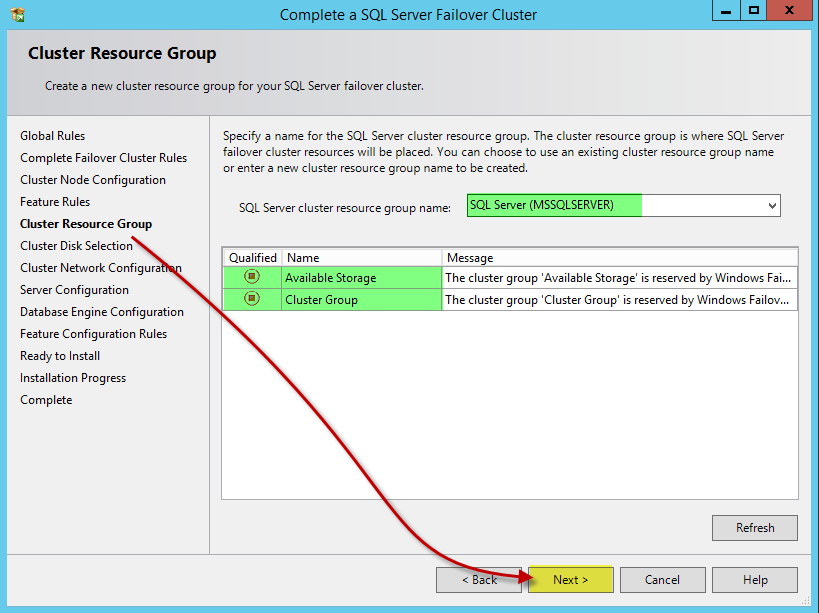This screenshot has height=613, width=819.
Task: Click the SQL Server setup icon in title bar
Action: click(x=18, y=14)
